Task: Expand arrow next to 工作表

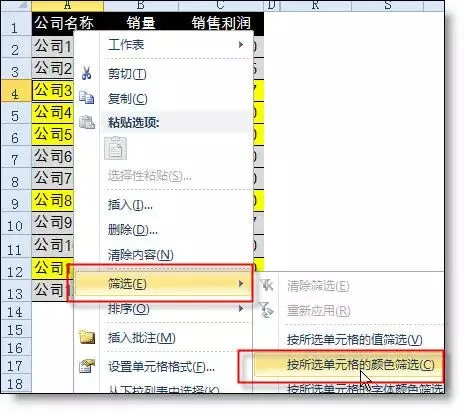Action: (241, 45)
